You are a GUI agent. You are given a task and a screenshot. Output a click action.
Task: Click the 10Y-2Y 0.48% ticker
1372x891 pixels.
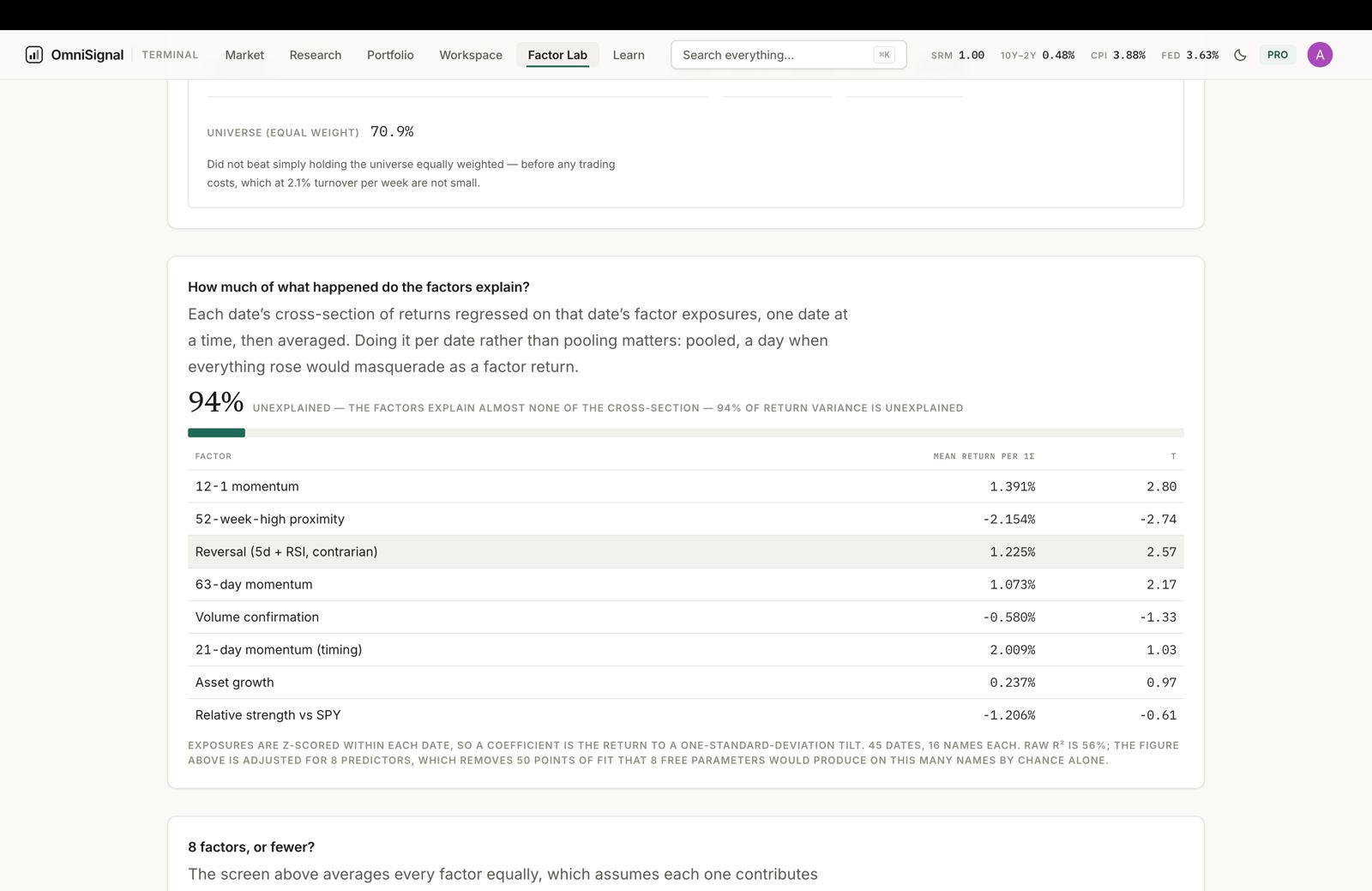[x=1038, y=55]
